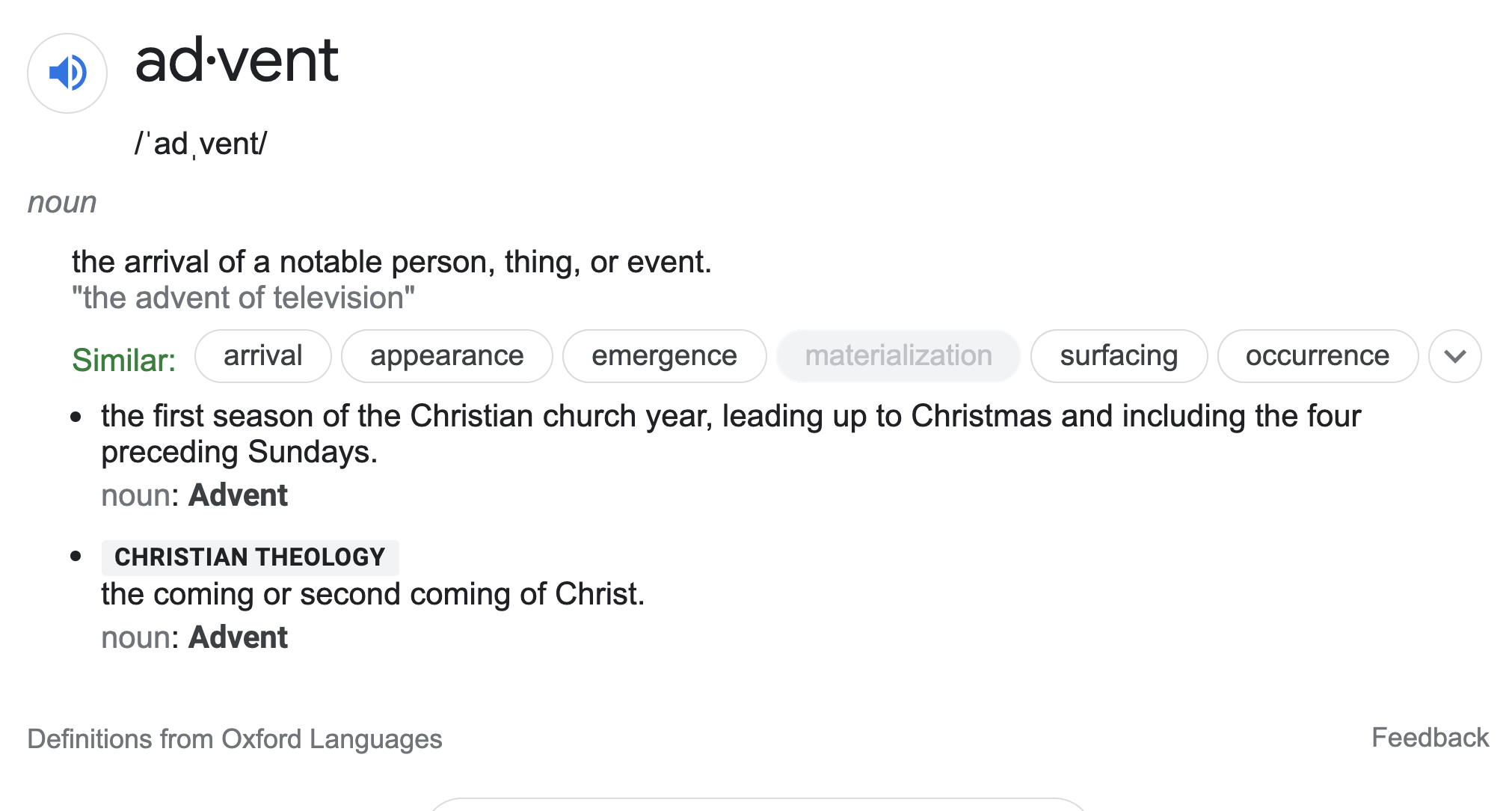Screen dimensions: 1512x811
Task: Select the "surfacing" synonym chip
Action: [1118, 356]
